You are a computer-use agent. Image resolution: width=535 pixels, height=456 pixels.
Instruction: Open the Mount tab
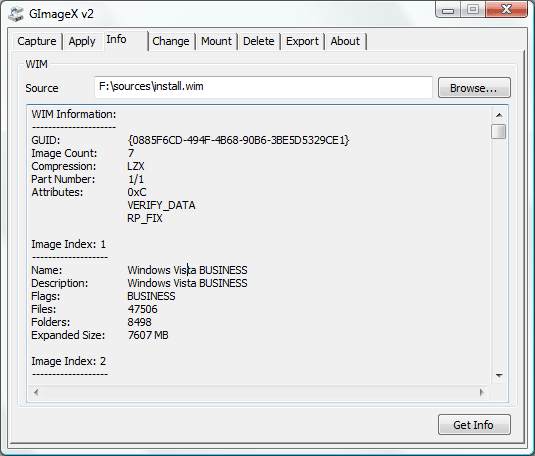click(x=216, y=41)
